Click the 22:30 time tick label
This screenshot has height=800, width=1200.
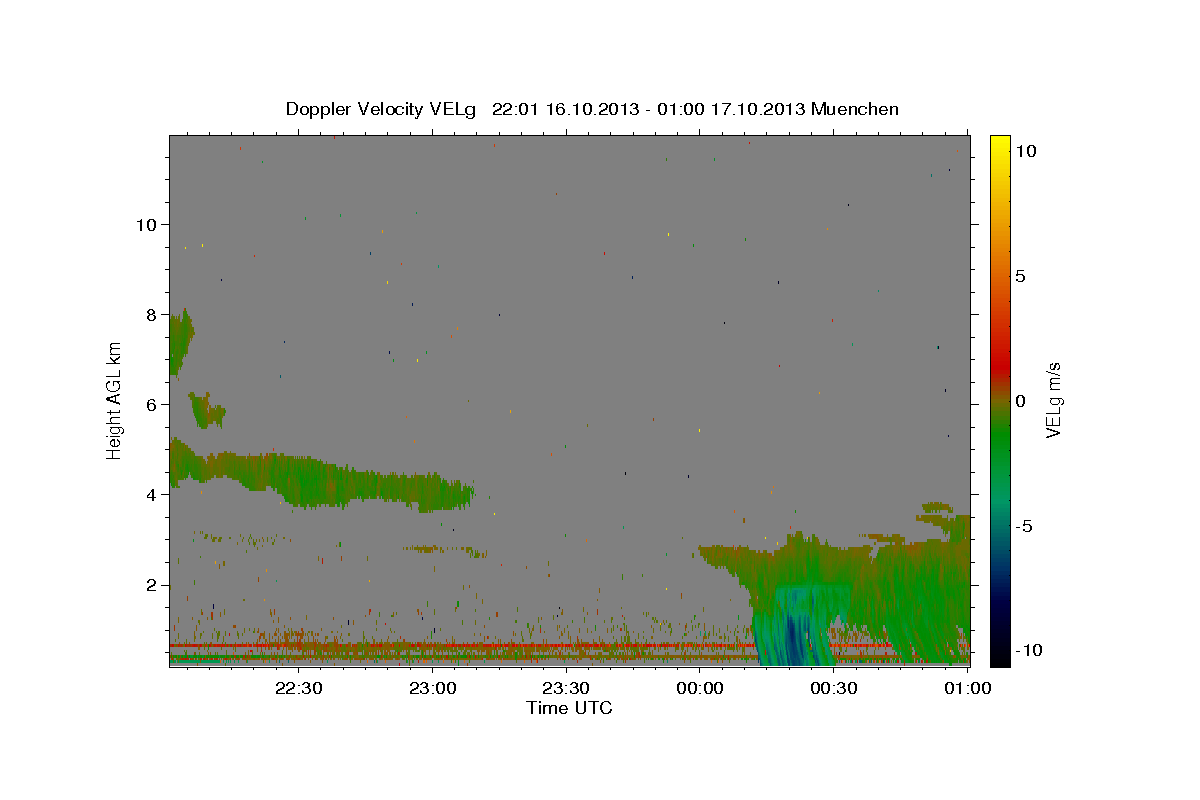pos(299,688)
